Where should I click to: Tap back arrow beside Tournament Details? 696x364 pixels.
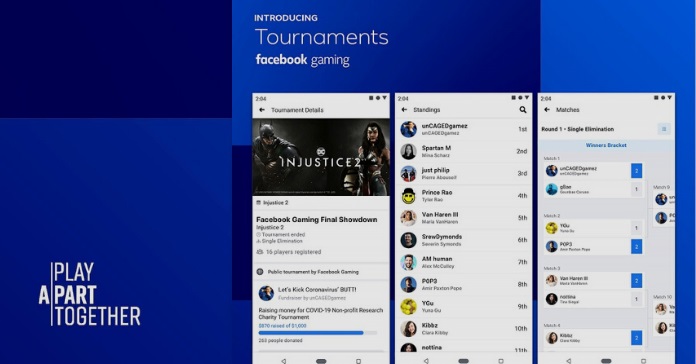coord(262,110)
